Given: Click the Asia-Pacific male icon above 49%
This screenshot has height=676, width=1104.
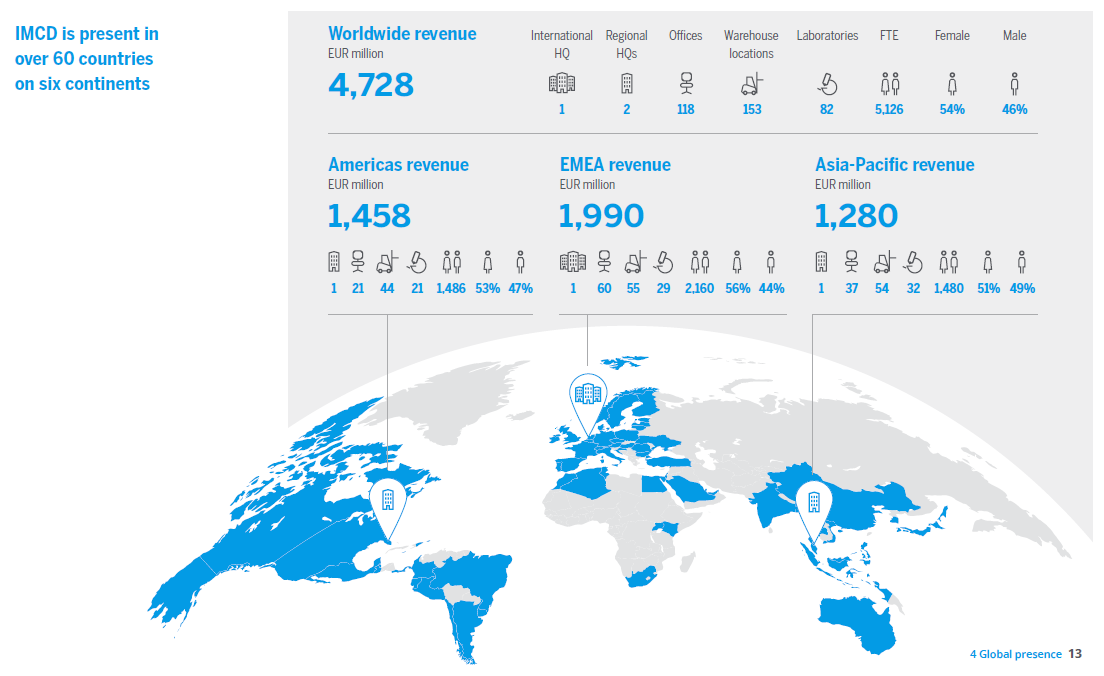Looking at the screenshot, I should pos(1022,262).
